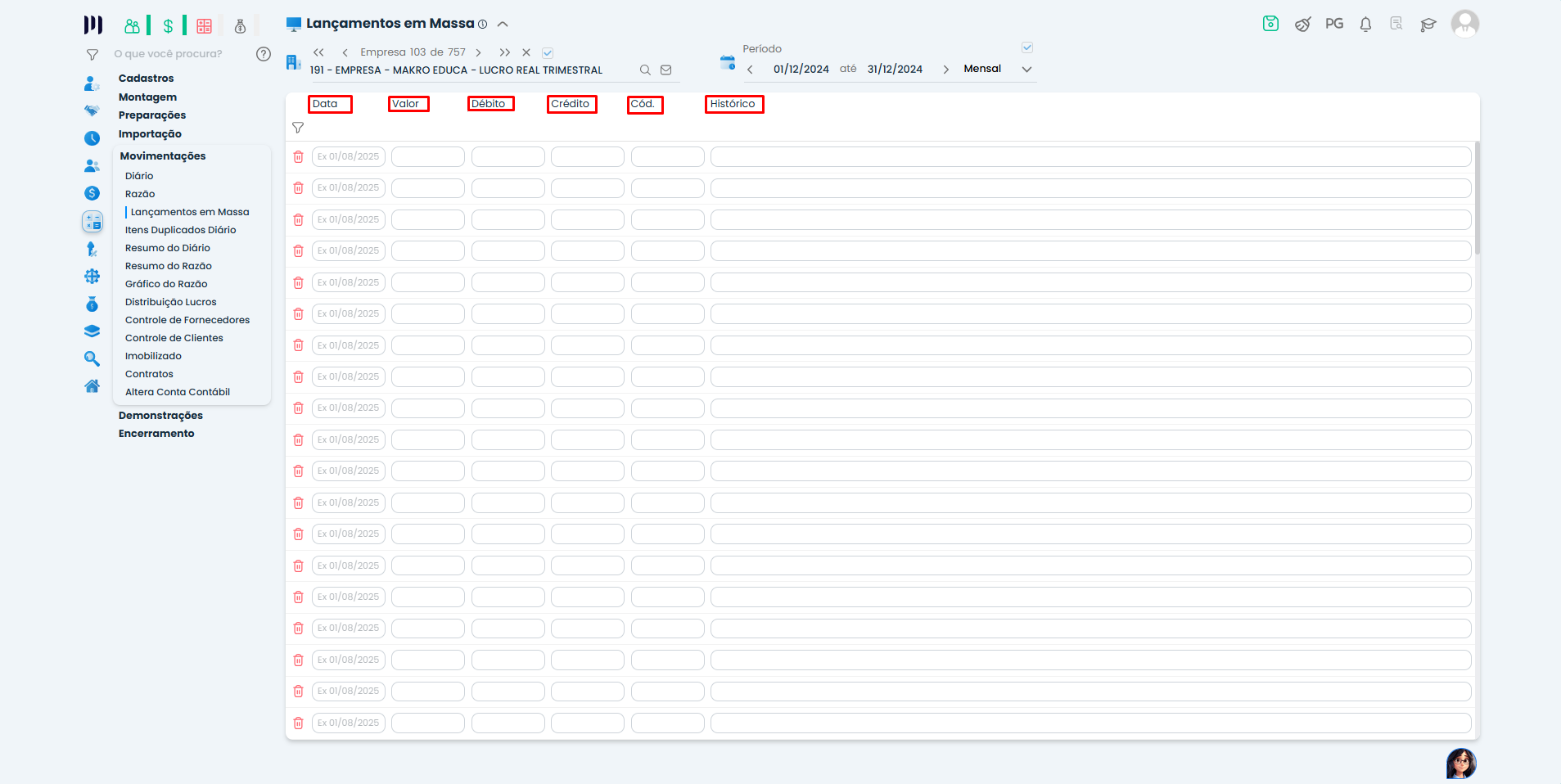Toggle the checkbox next to company navigation
Viewport: 1561px width, 784px height.
(x=548, y=52)
